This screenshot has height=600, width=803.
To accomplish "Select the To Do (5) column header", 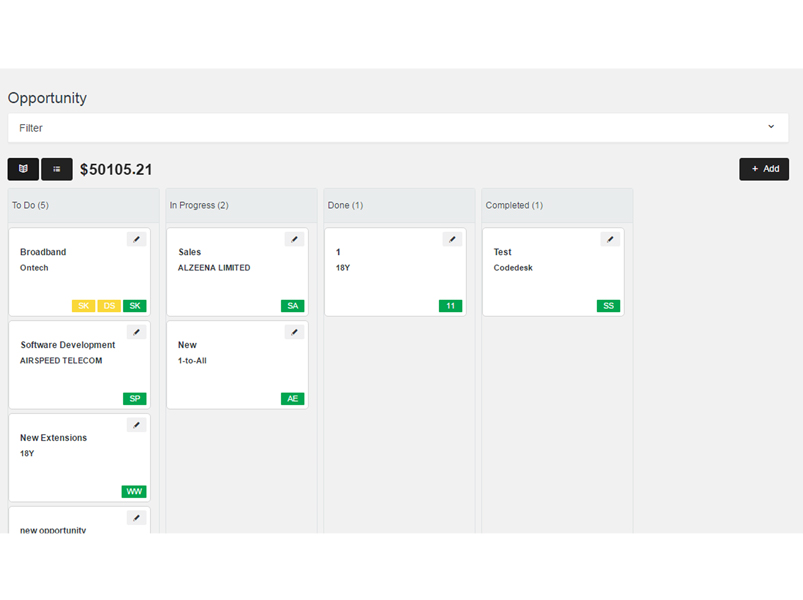I will (x=31, y=205).
